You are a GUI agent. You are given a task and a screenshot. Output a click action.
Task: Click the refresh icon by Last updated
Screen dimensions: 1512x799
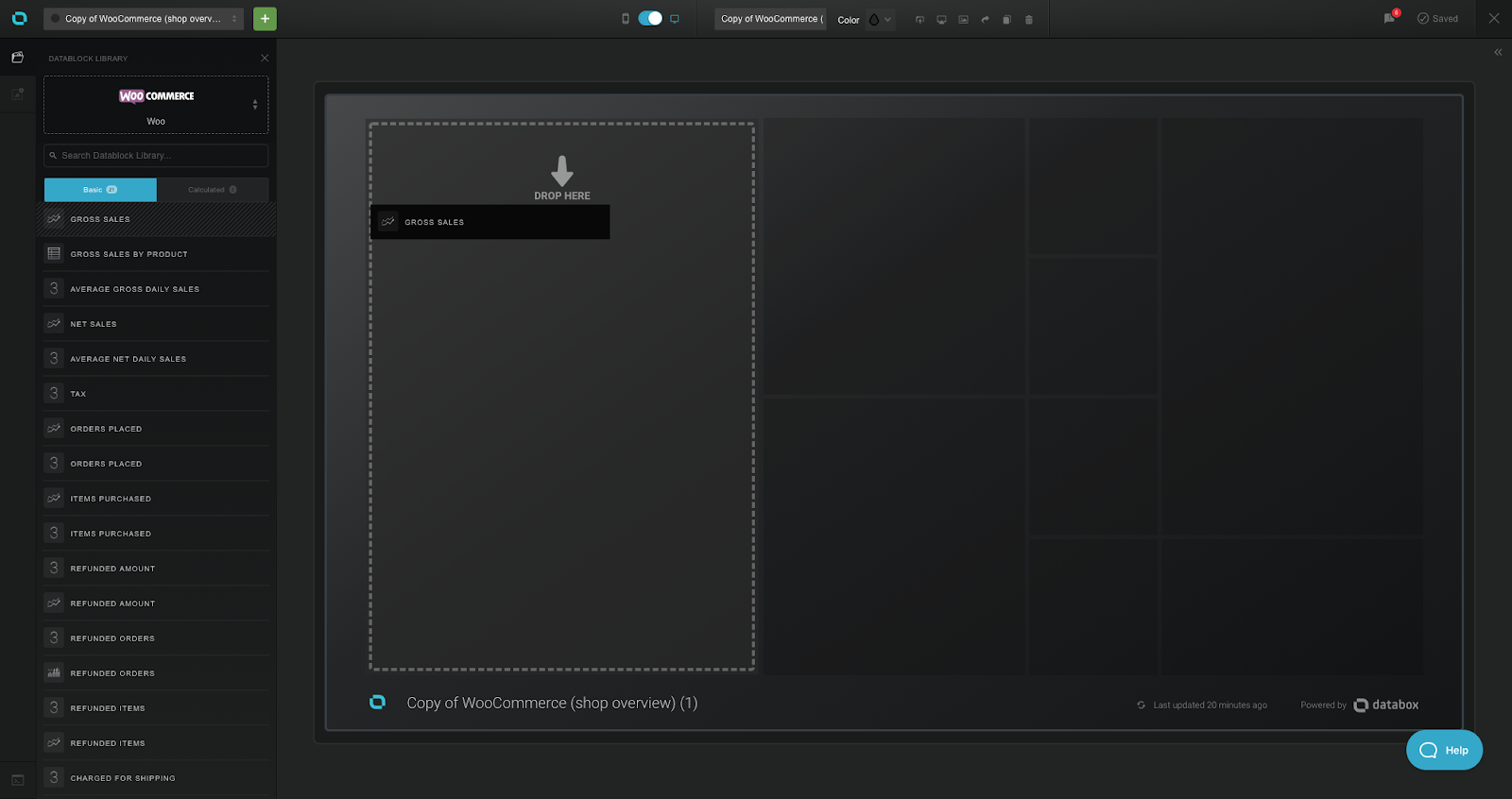1141,705
